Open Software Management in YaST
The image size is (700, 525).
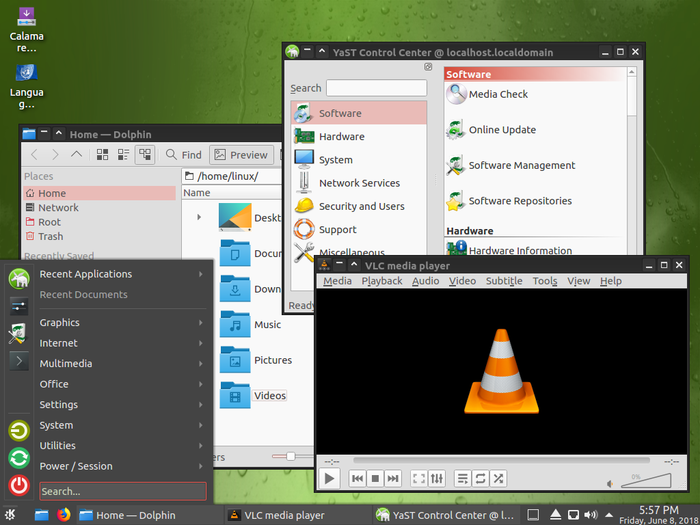pos(521,166)
